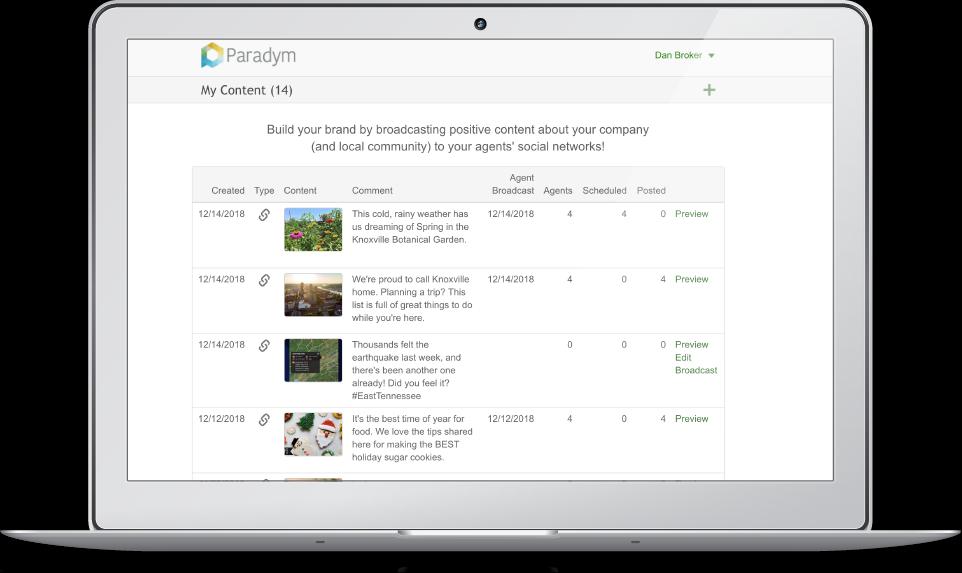Click the My Content (14) heading

247,90
